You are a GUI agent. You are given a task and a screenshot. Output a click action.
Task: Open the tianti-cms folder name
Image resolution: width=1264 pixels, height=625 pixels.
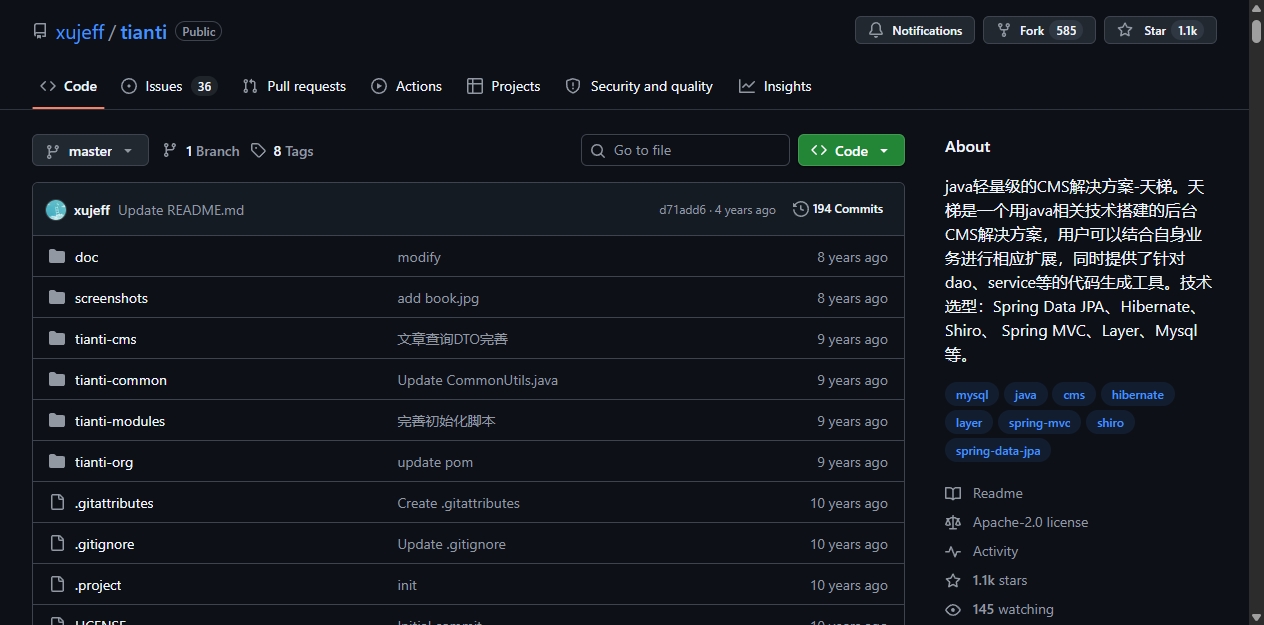coord(106,339)
